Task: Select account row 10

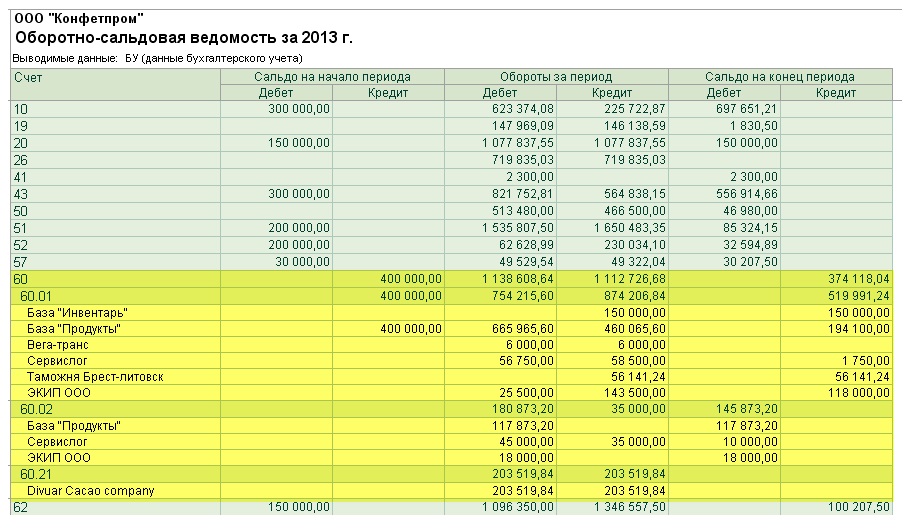Action: (x=452, y=109)
